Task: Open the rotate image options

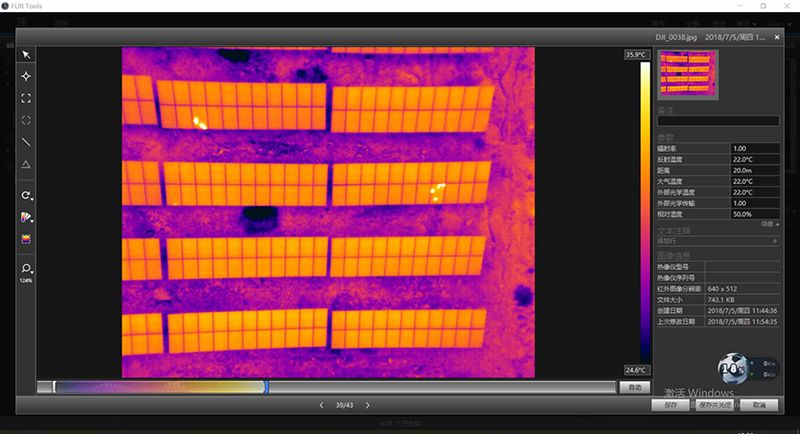Action: [x=27, y=195]
